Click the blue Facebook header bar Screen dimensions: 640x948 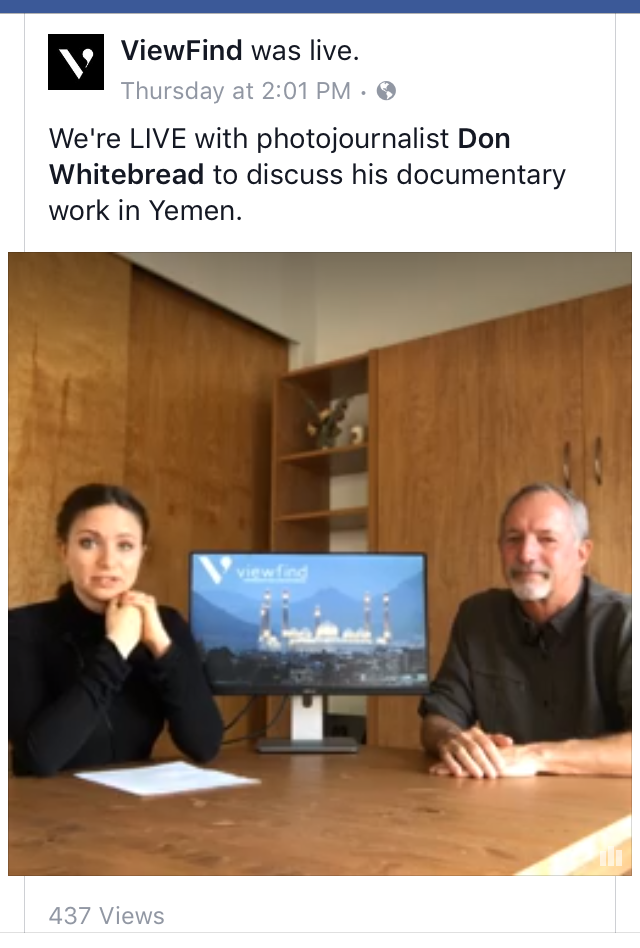click(320, 6)
